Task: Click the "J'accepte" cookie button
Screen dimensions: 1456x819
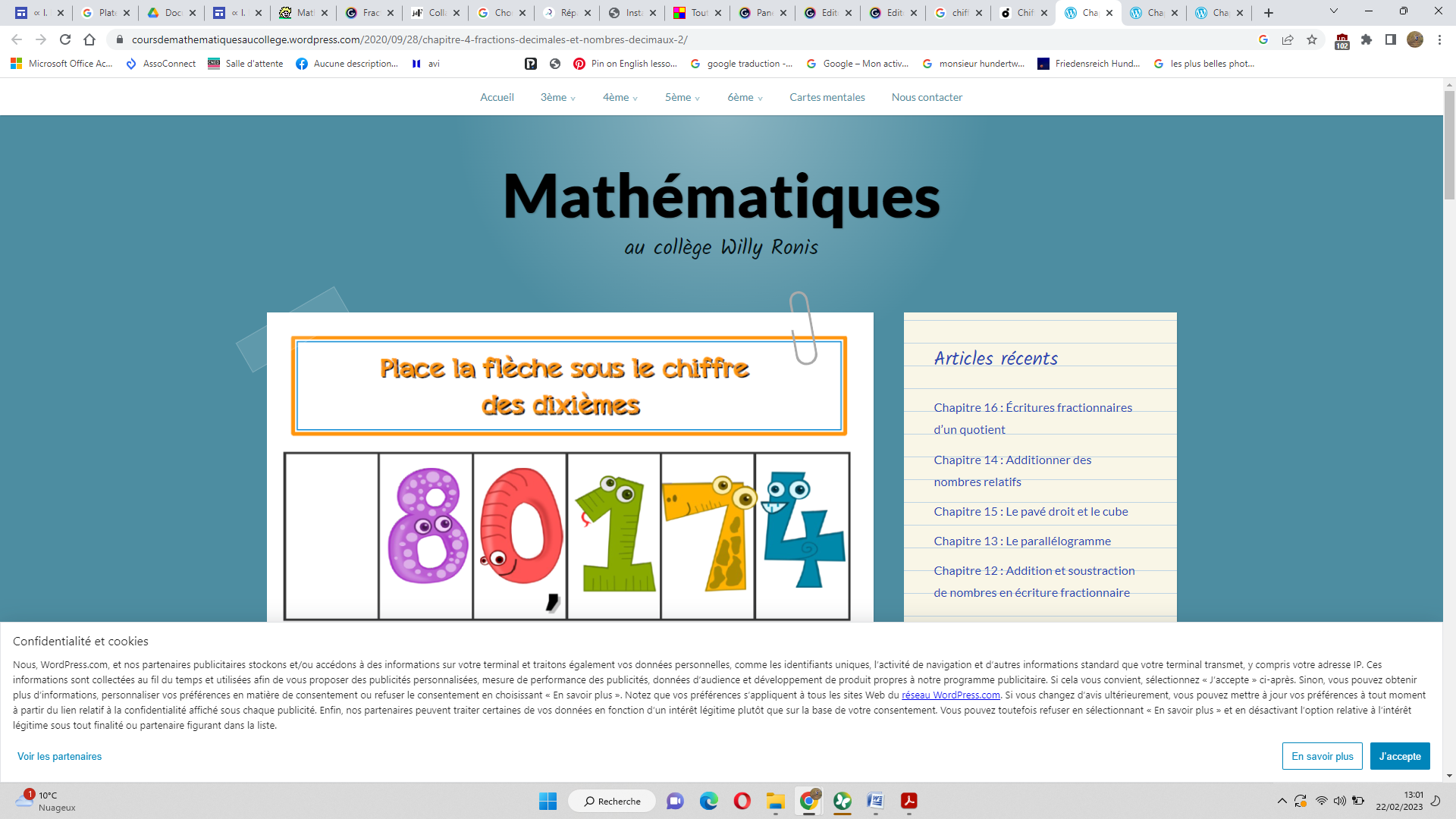Action: point(1400,756)
